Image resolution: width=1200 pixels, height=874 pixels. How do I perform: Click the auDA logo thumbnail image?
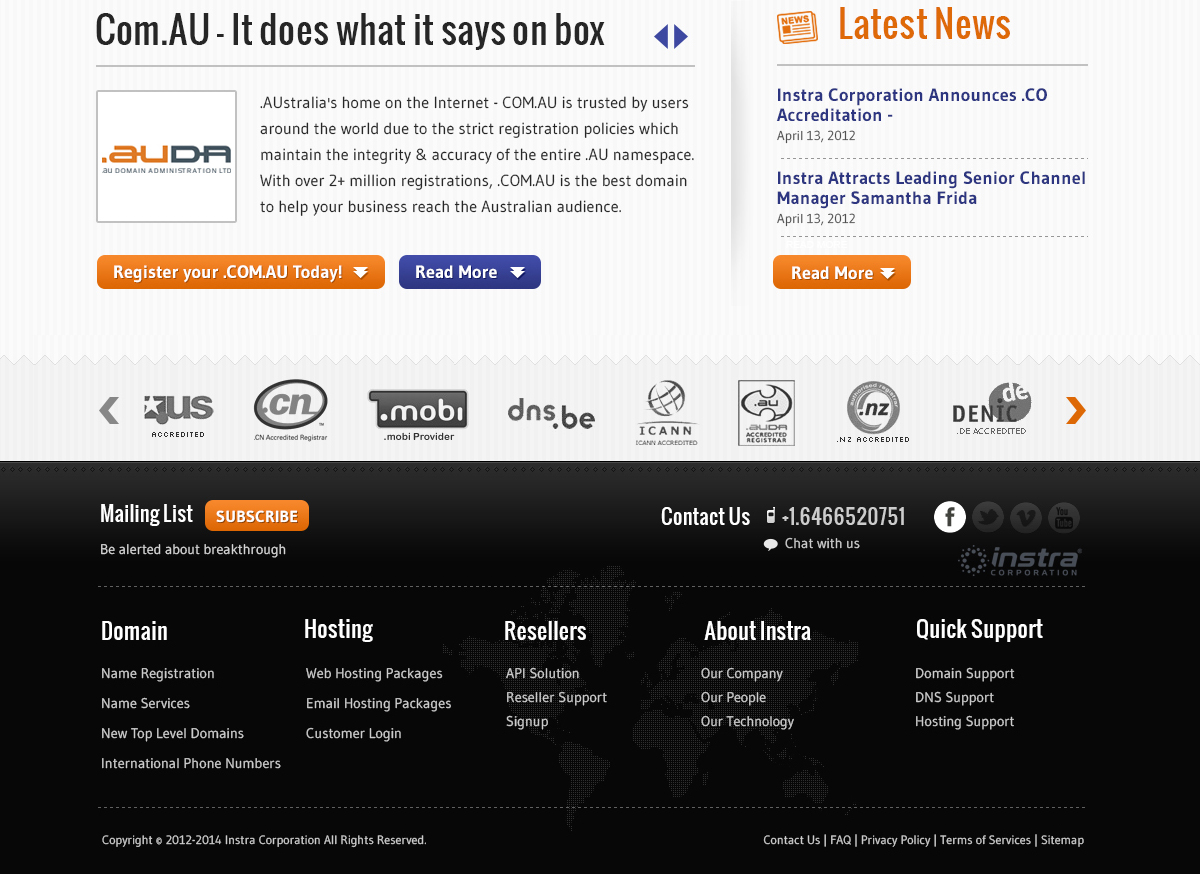coord(166,157)
